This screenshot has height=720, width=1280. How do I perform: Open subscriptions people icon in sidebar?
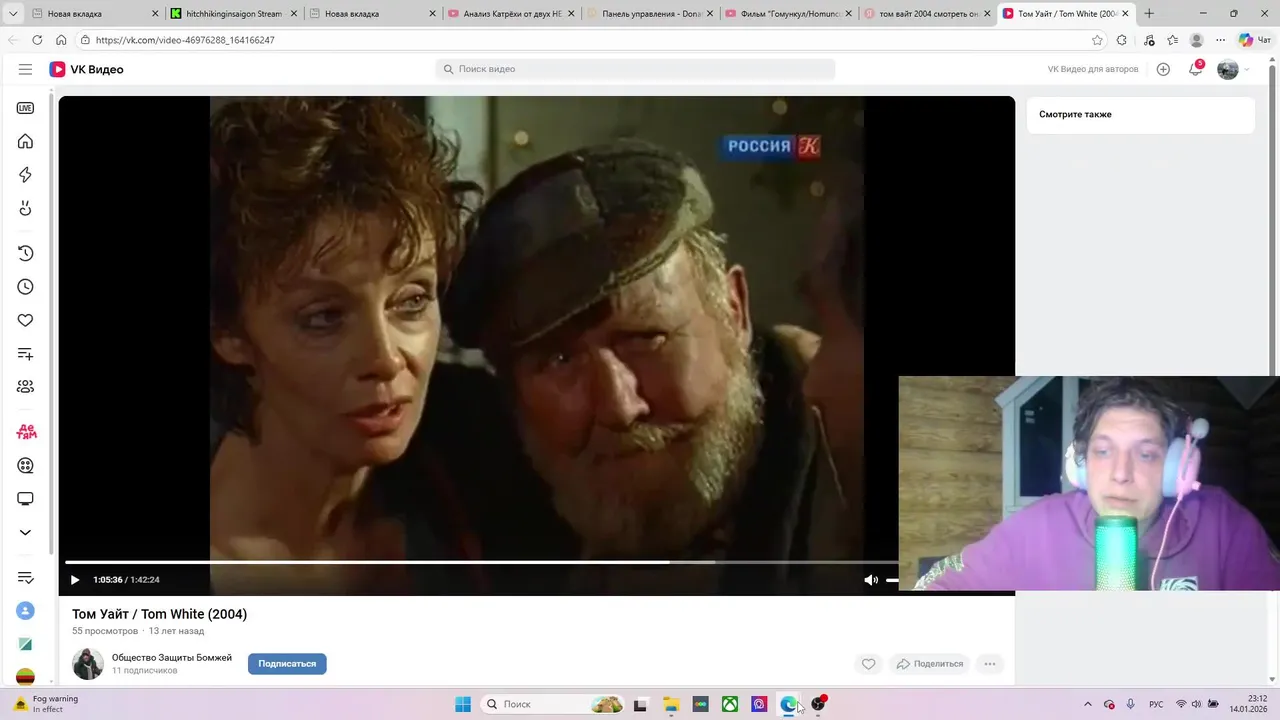[25, 387]
